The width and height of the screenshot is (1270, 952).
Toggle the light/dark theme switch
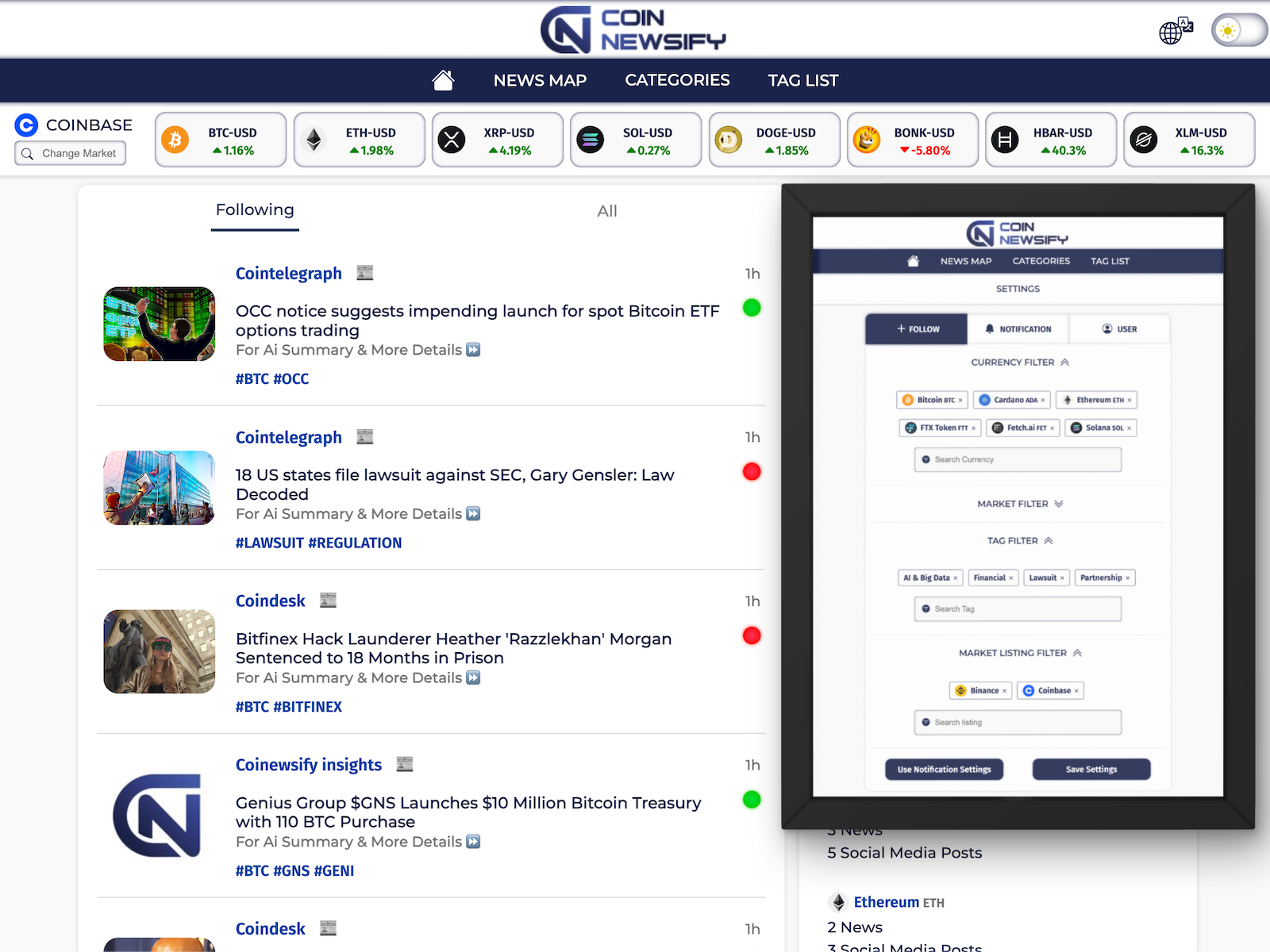coord(1238,30)
